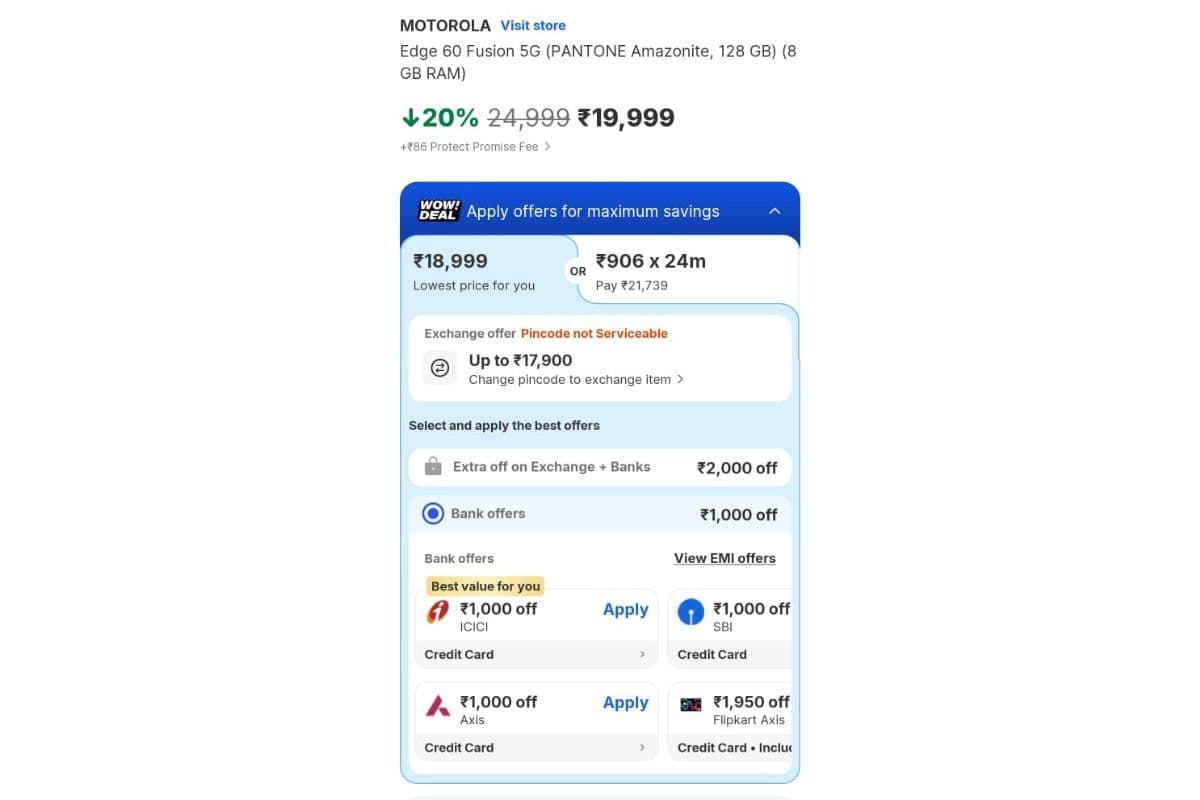Image resolution: width=1200 pixels, height=800 pixels.
Task: Open the Visit store link
Action: 533,25
